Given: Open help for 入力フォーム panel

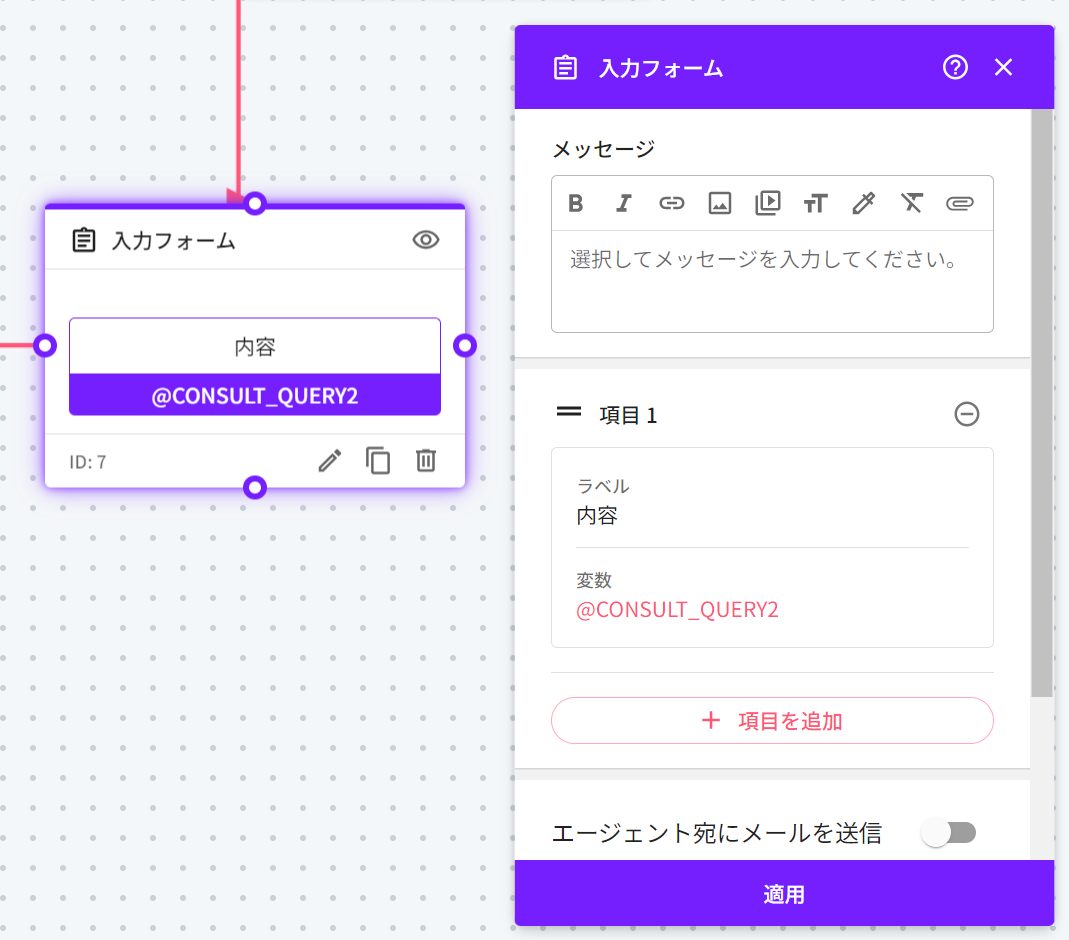Looking at the screenshot, I should 955,68.
